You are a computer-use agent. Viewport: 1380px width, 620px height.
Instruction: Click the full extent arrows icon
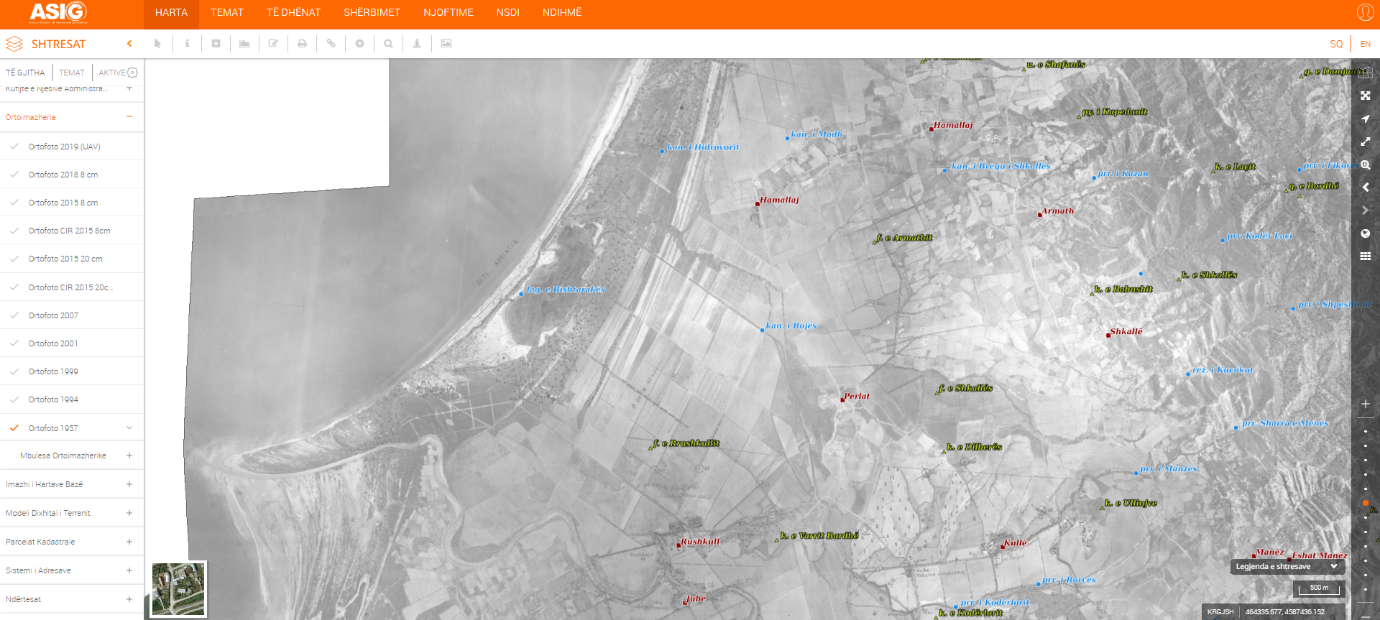(1366, 96)
